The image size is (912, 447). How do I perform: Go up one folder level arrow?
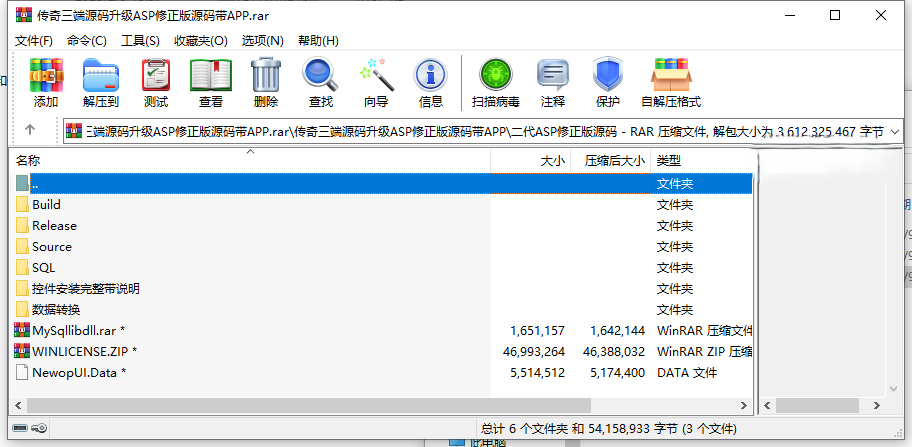[30, 130]
